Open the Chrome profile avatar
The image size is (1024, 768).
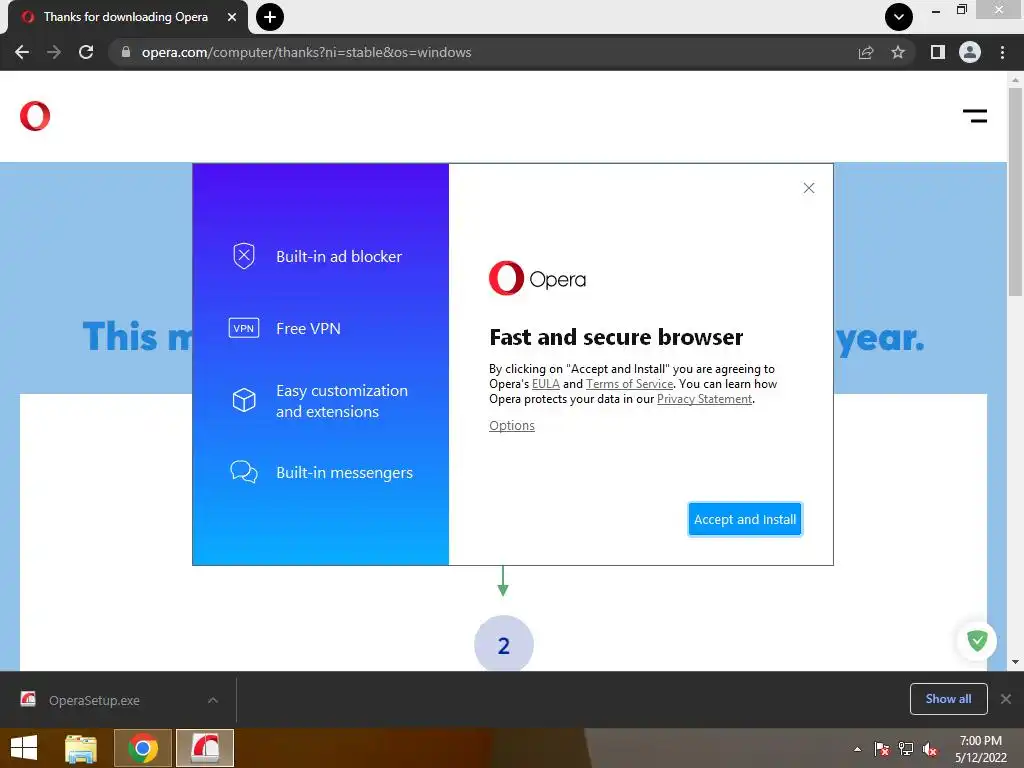[x=970, y=52]
